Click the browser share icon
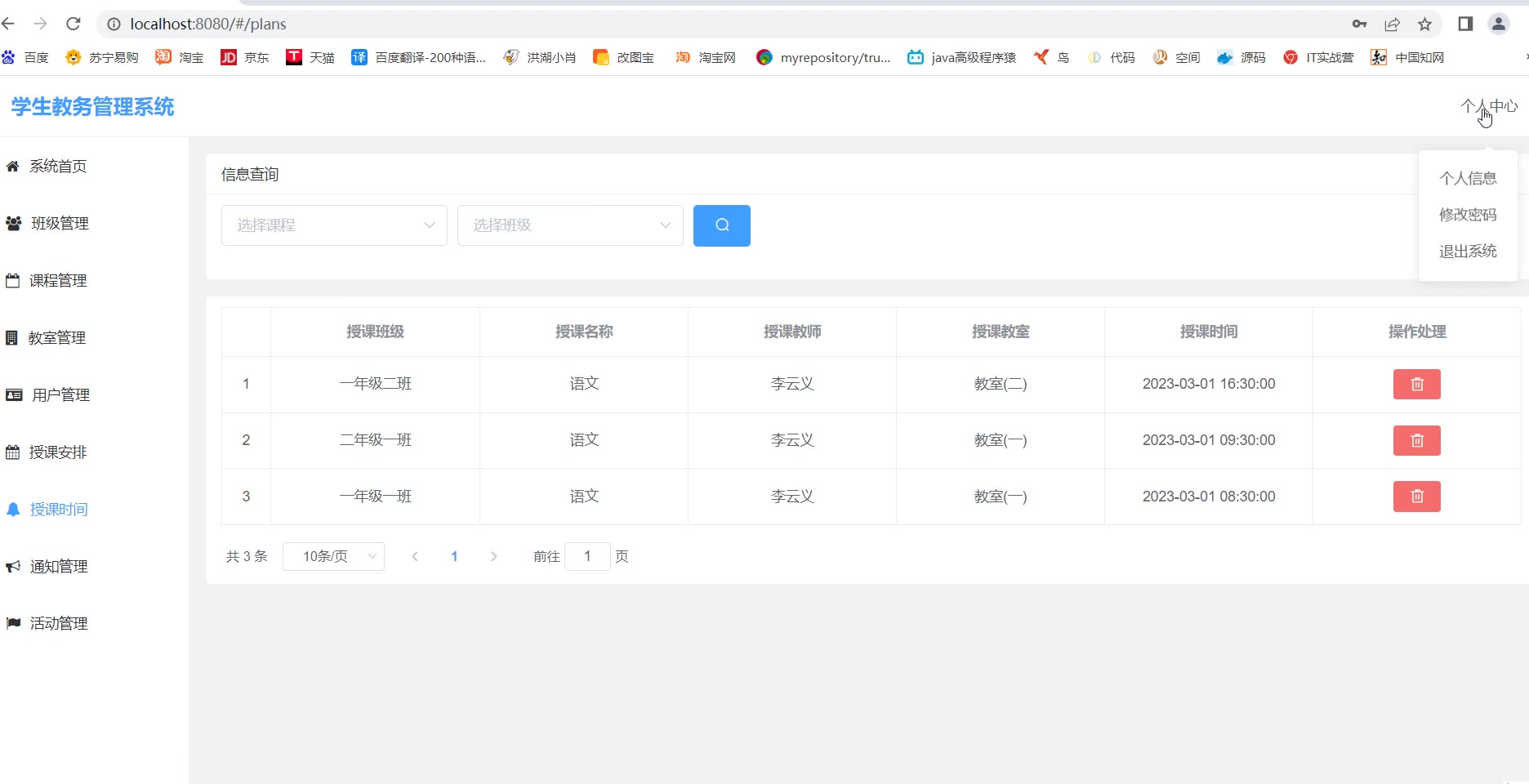Viewport: 1529px width, 784px height. [x=1392, y=24]
